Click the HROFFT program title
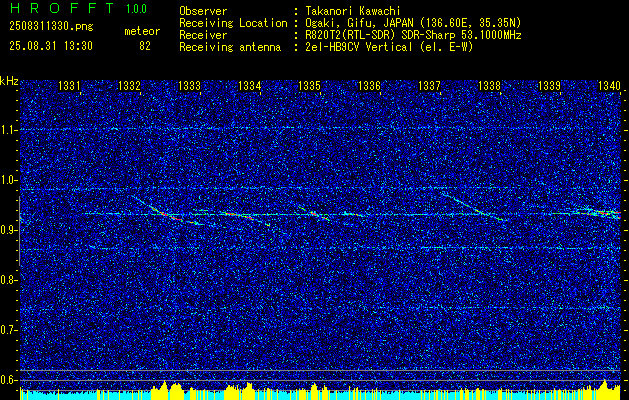The width and height of the screenshot is (629, 400). 62,8
